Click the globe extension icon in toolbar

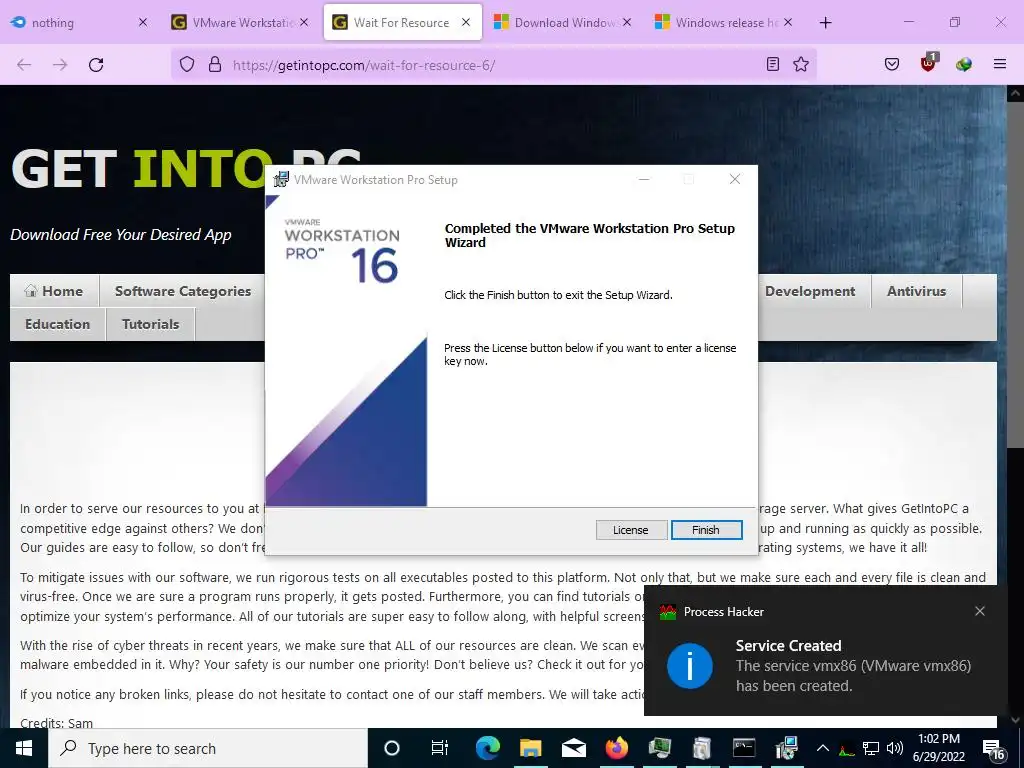pyautogui.click(x=963, y=64)
